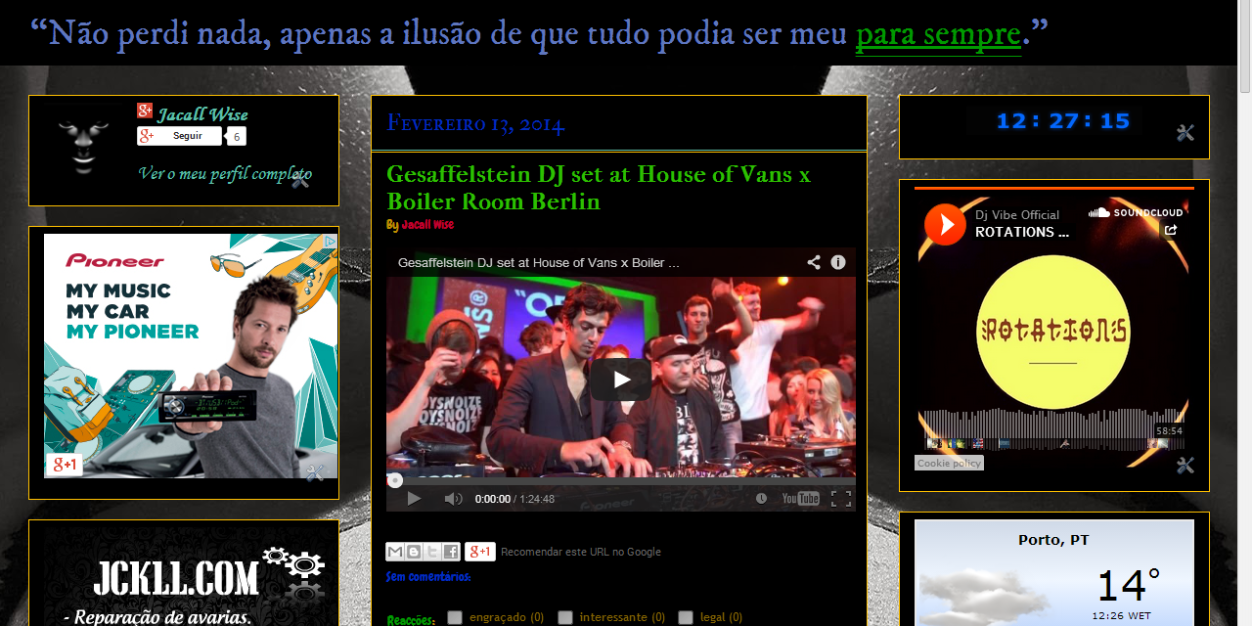Open the video on the YouTube logo
Screen dimensions: 1252x626
coord(800,498)
